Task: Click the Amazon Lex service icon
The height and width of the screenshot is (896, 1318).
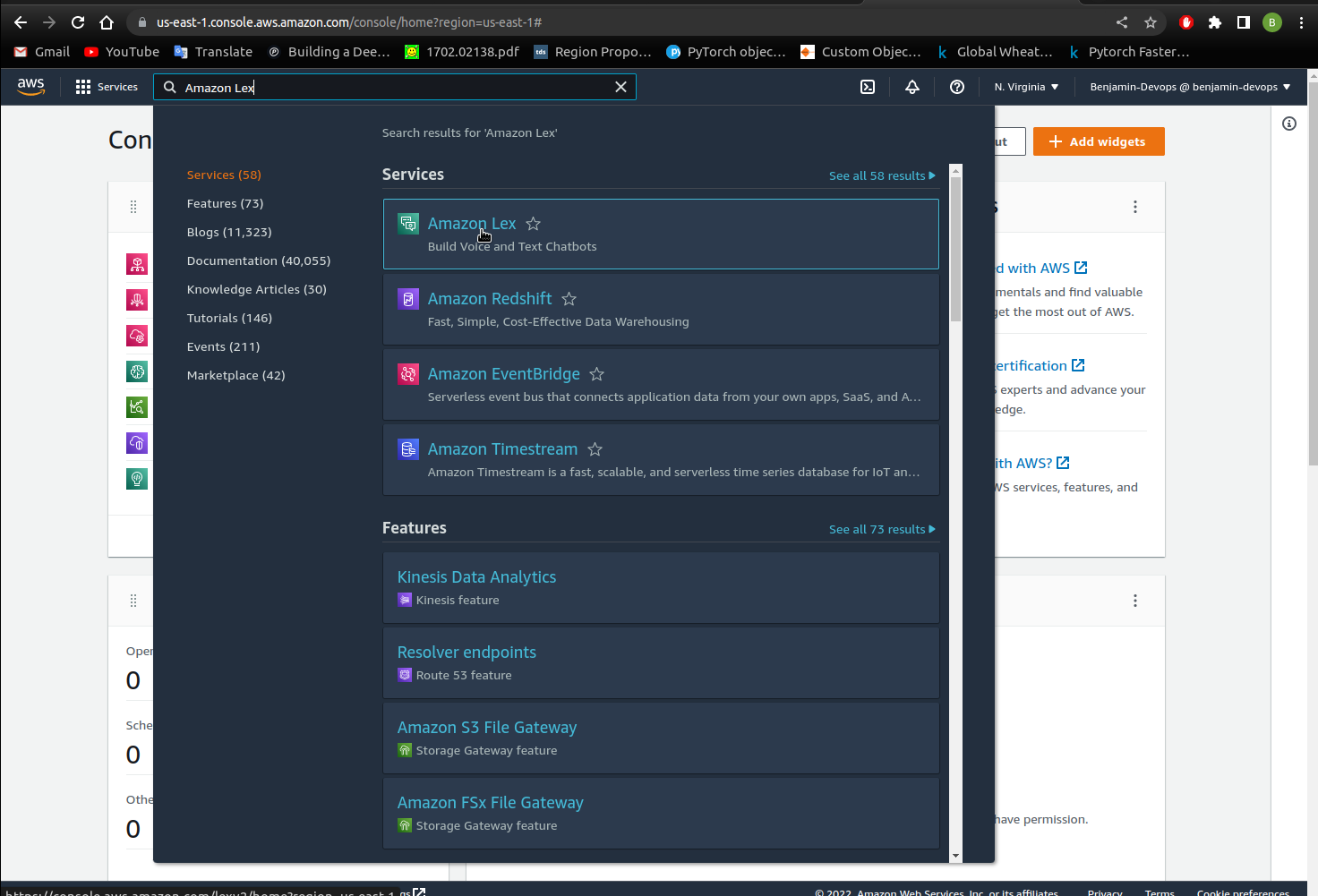Action: pos(408,224)
